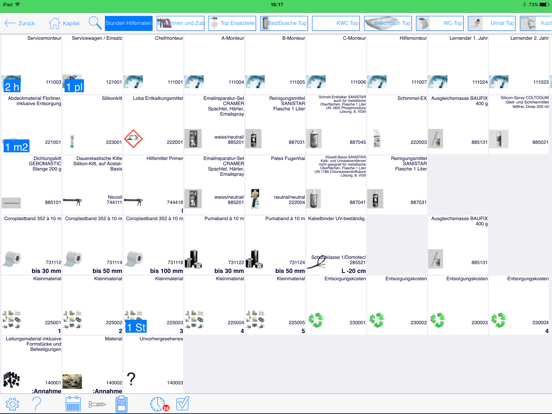Image resolution: width=552 pixels, height=414 pixels.
Task: Tap Entsorgungskosten recycle icon 230001
Action: (316, 320)
